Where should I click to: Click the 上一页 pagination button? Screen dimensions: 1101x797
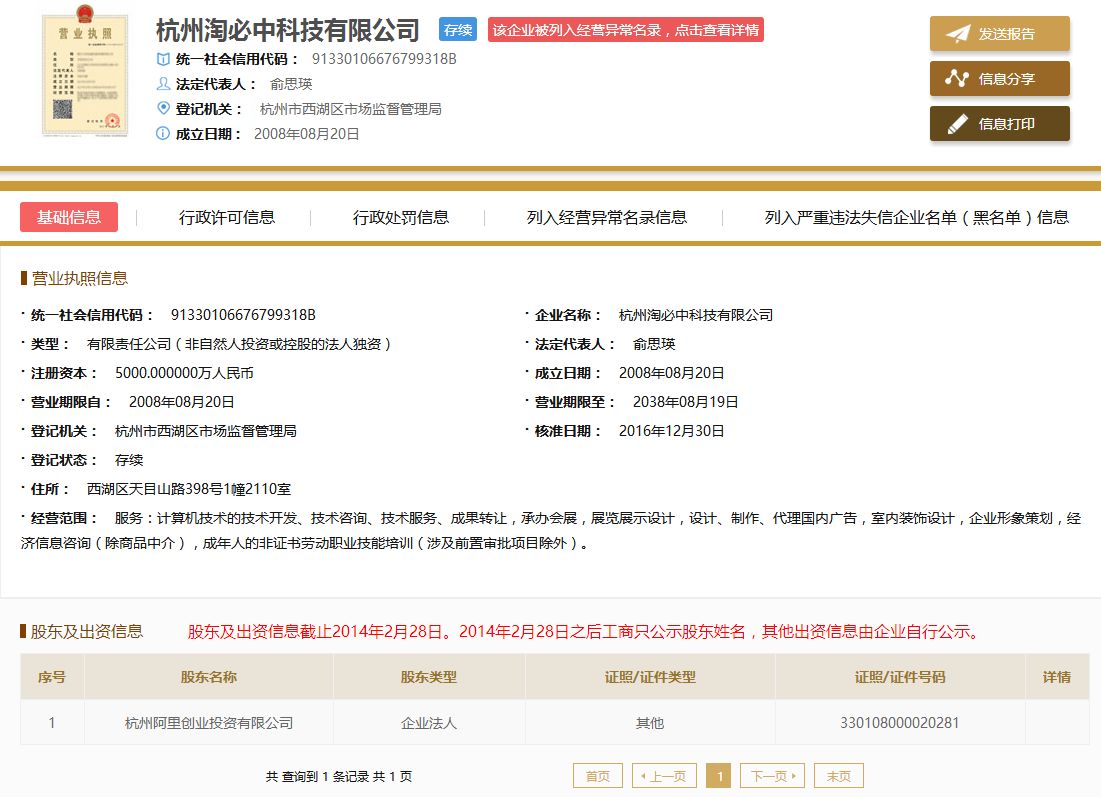pyautogui.click(x=664, y=776)
